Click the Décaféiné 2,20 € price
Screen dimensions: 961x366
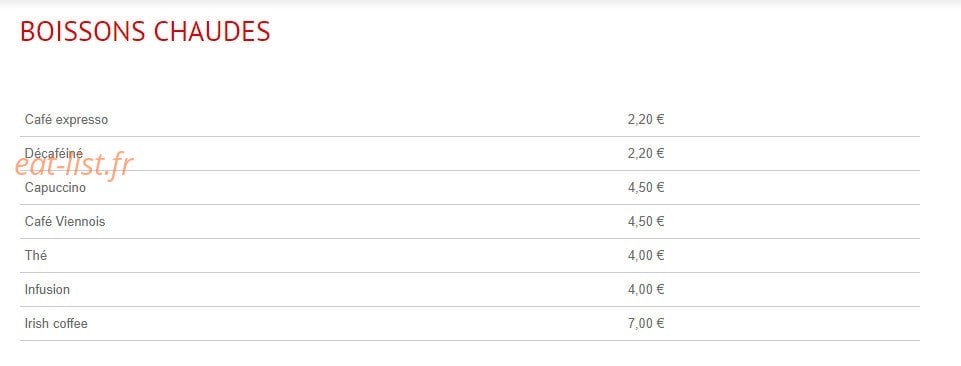click(646, 153)
